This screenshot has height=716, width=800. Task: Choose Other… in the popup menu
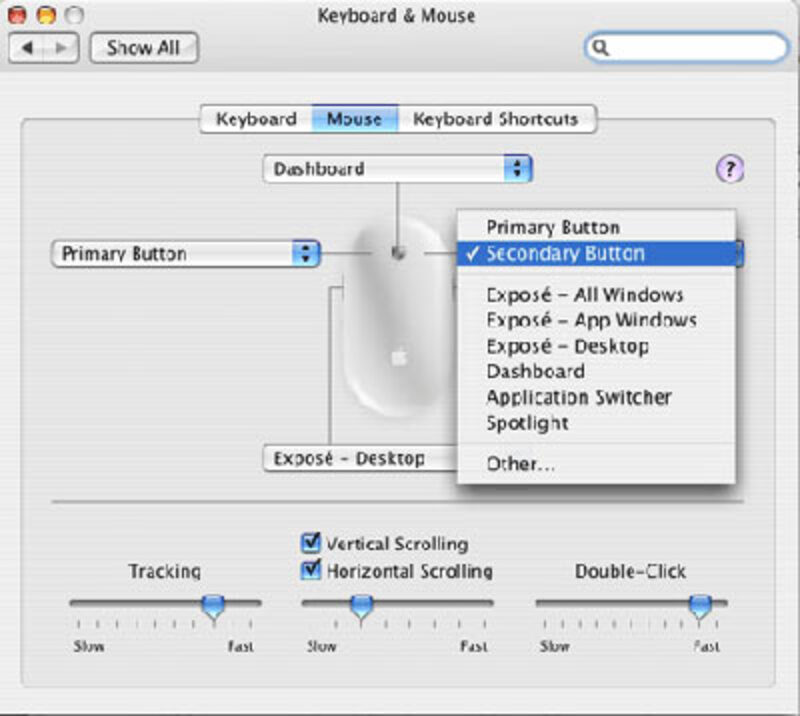click(x=596, y=464)
